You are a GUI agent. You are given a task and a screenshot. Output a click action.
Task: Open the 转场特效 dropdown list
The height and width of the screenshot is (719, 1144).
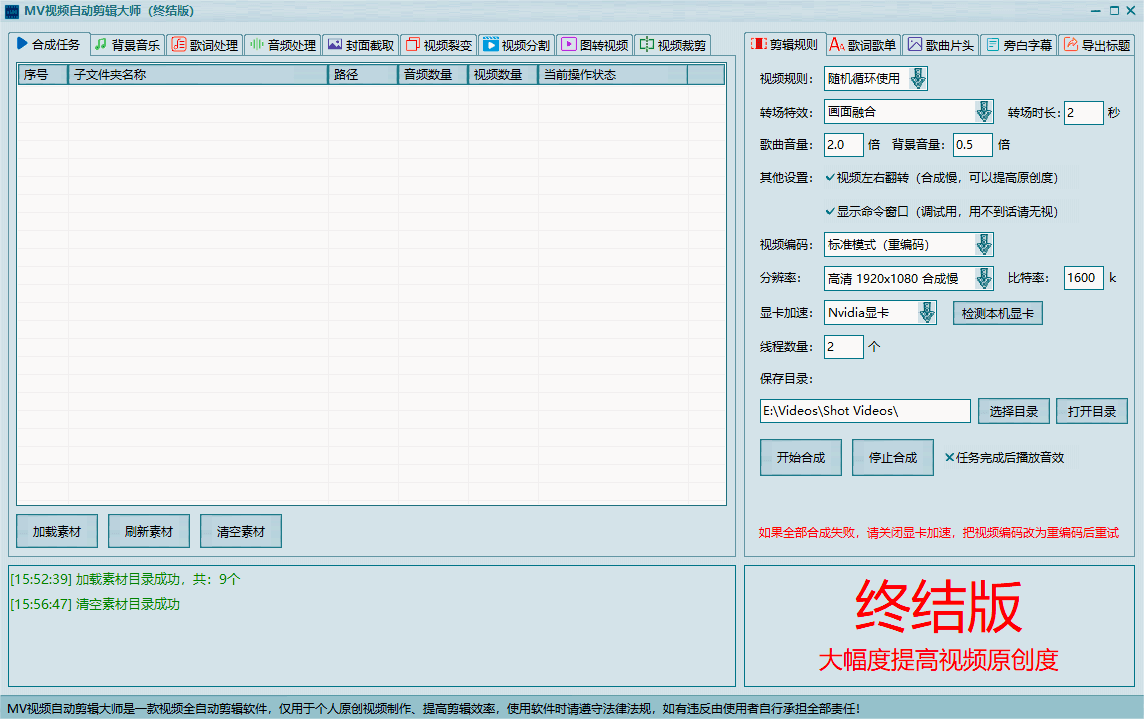[983, 112]
